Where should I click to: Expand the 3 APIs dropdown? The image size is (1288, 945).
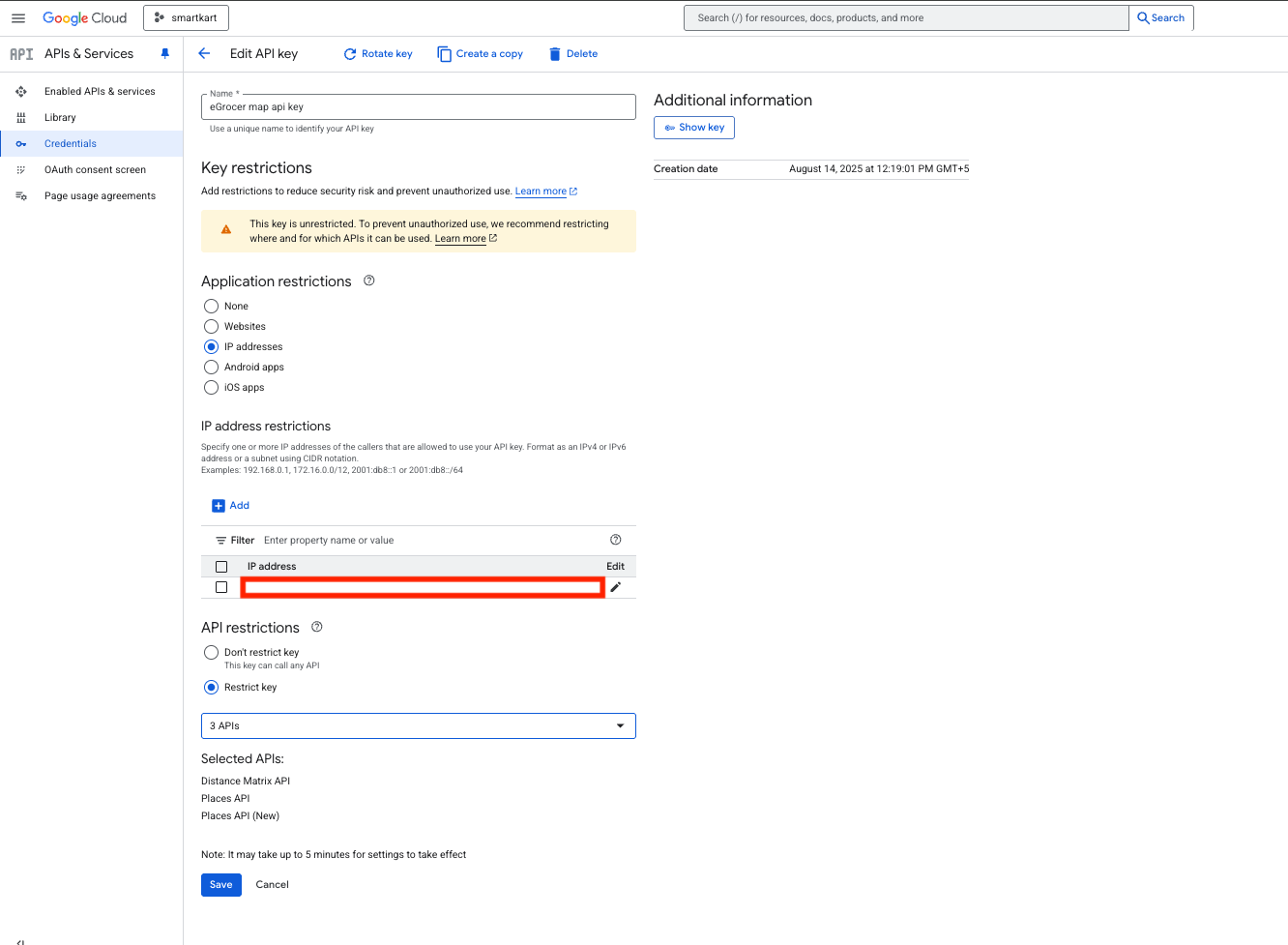click(x=419, y=725)
